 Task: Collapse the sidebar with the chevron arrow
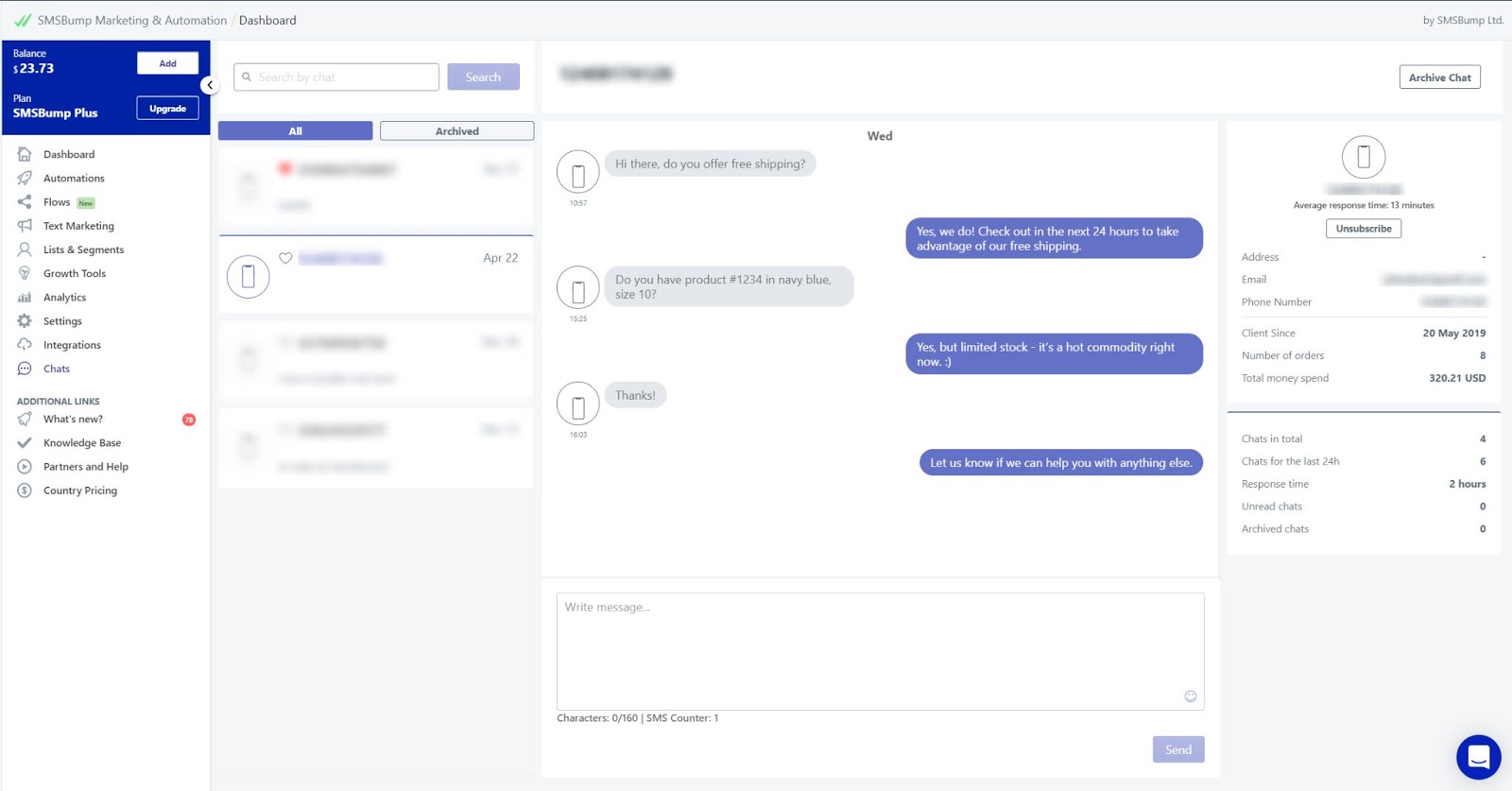coord(210,85)
